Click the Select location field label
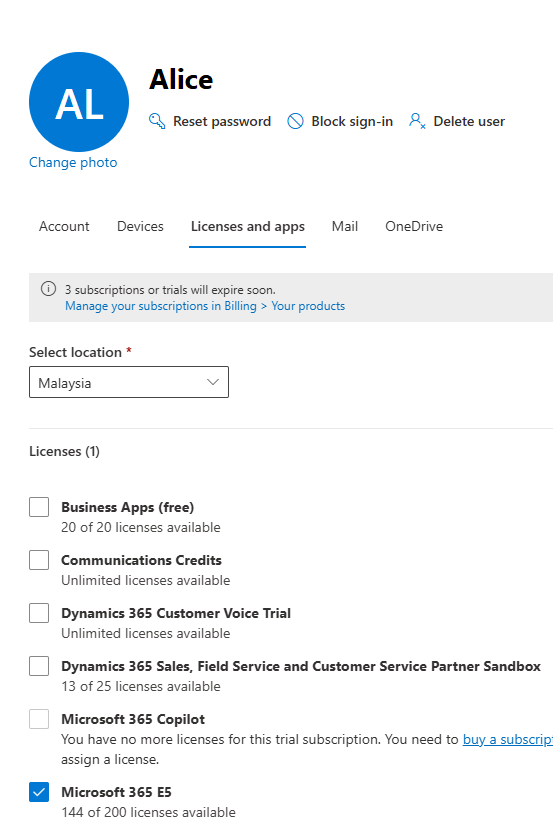The height and width of the screenshot is (821, 553). pos(75,352)
